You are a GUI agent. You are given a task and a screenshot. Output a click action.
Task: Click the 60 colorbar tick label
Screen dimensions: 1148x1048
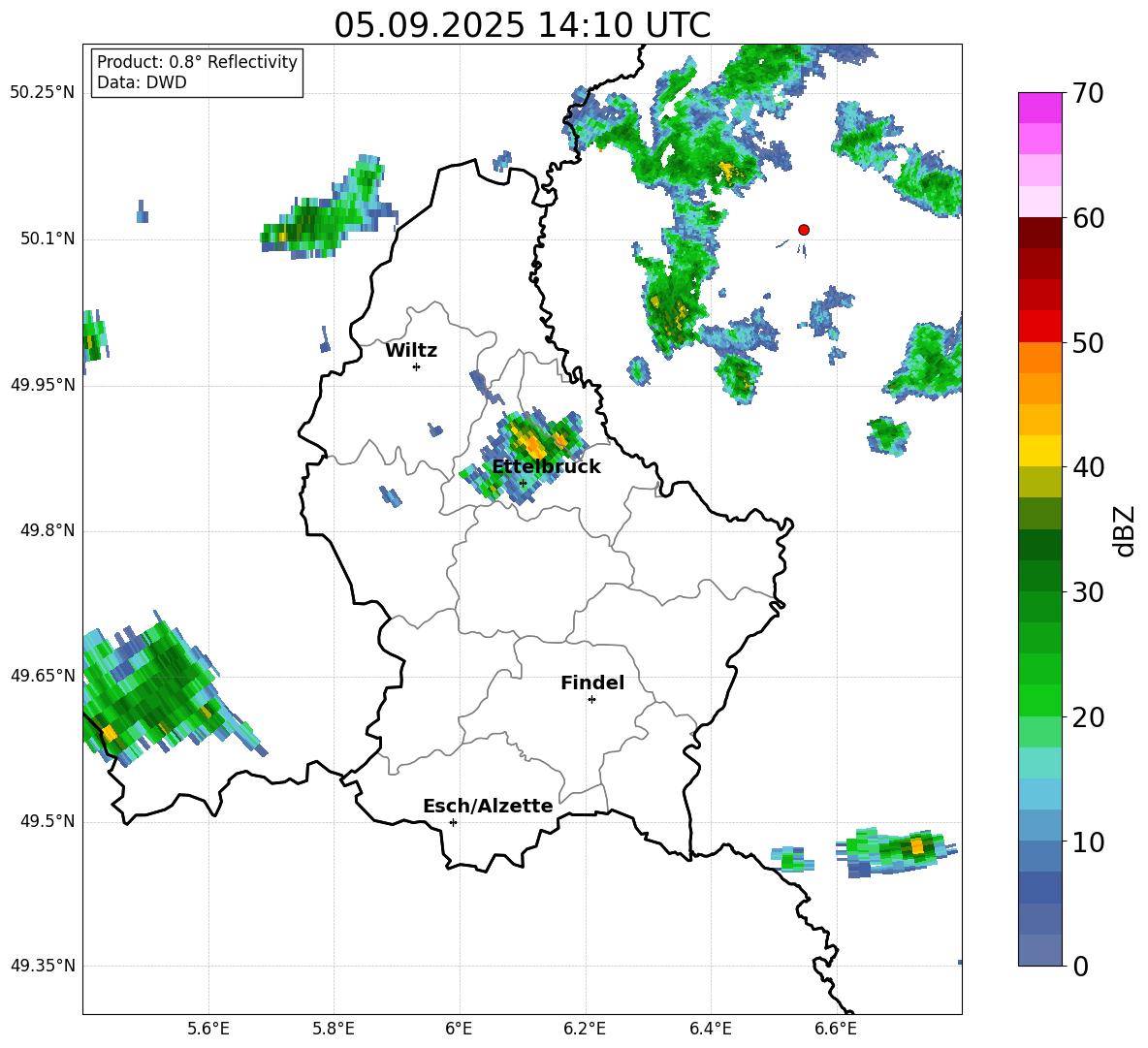1088,218
